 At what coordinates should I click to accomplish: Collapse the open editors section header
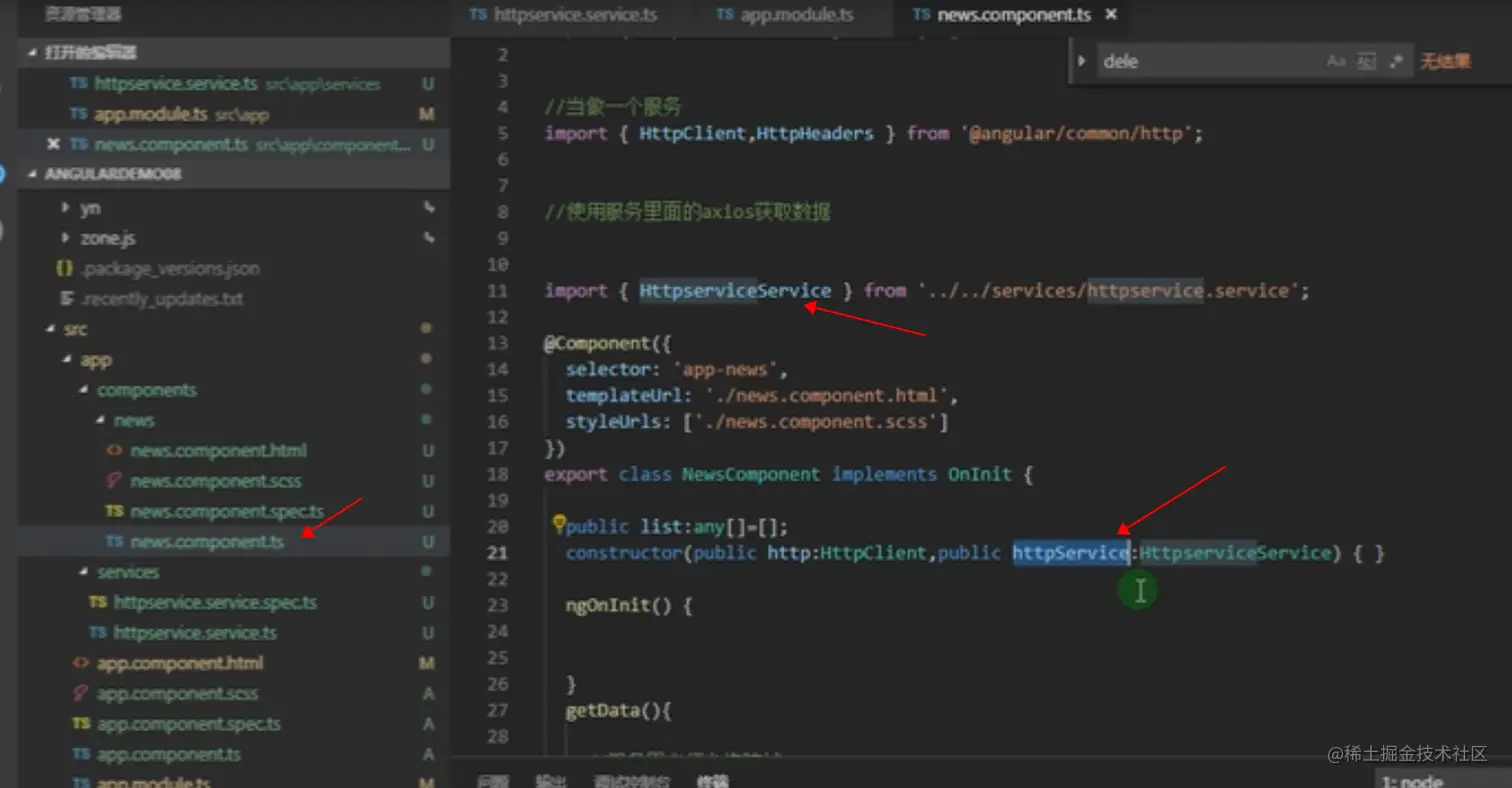(x=234, y=52)
